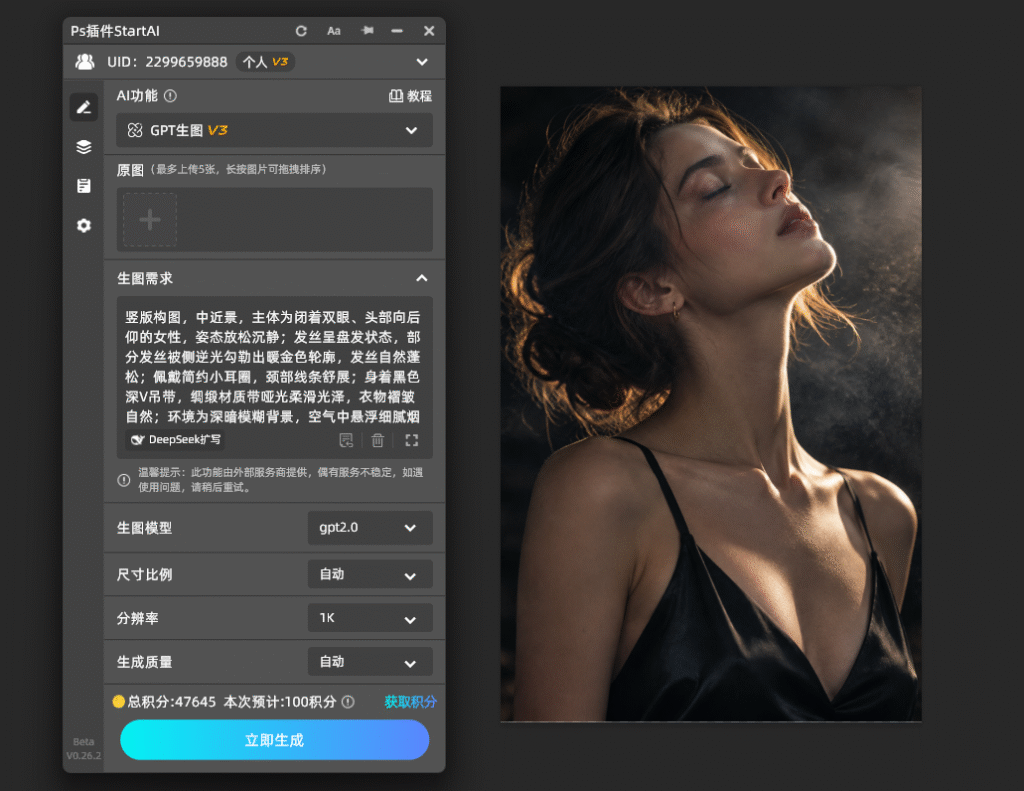Open the 生图模型 gpt2.0 dropdown
Screen dimensions: 1024x791
point(370,528)
